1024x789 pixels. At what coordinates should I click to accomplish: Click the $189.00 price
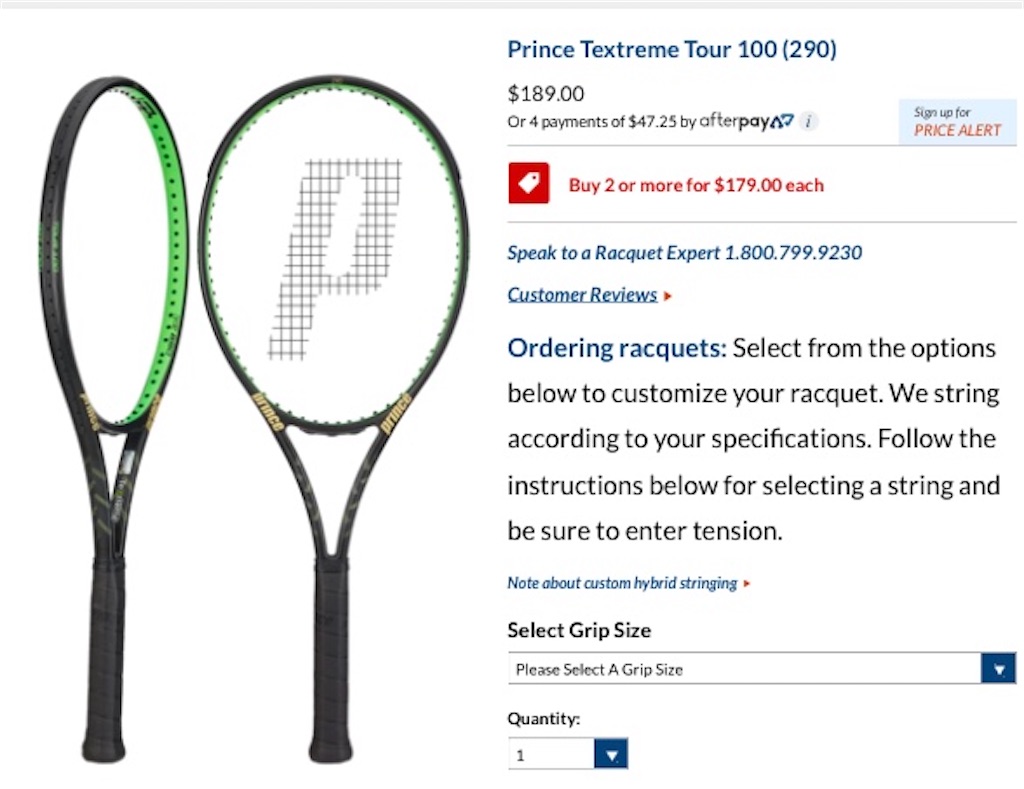tap(546, 94)
